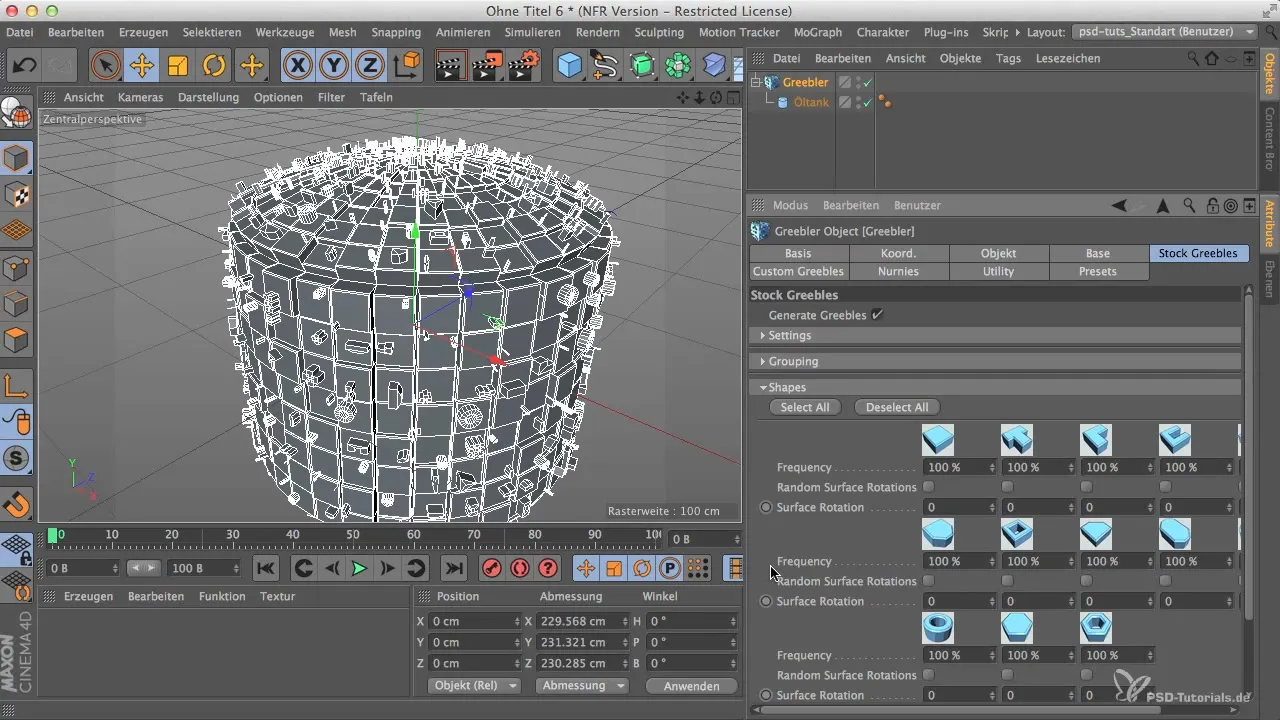Select the Texture mode checkerboard icon

click(x=17, y=195)
